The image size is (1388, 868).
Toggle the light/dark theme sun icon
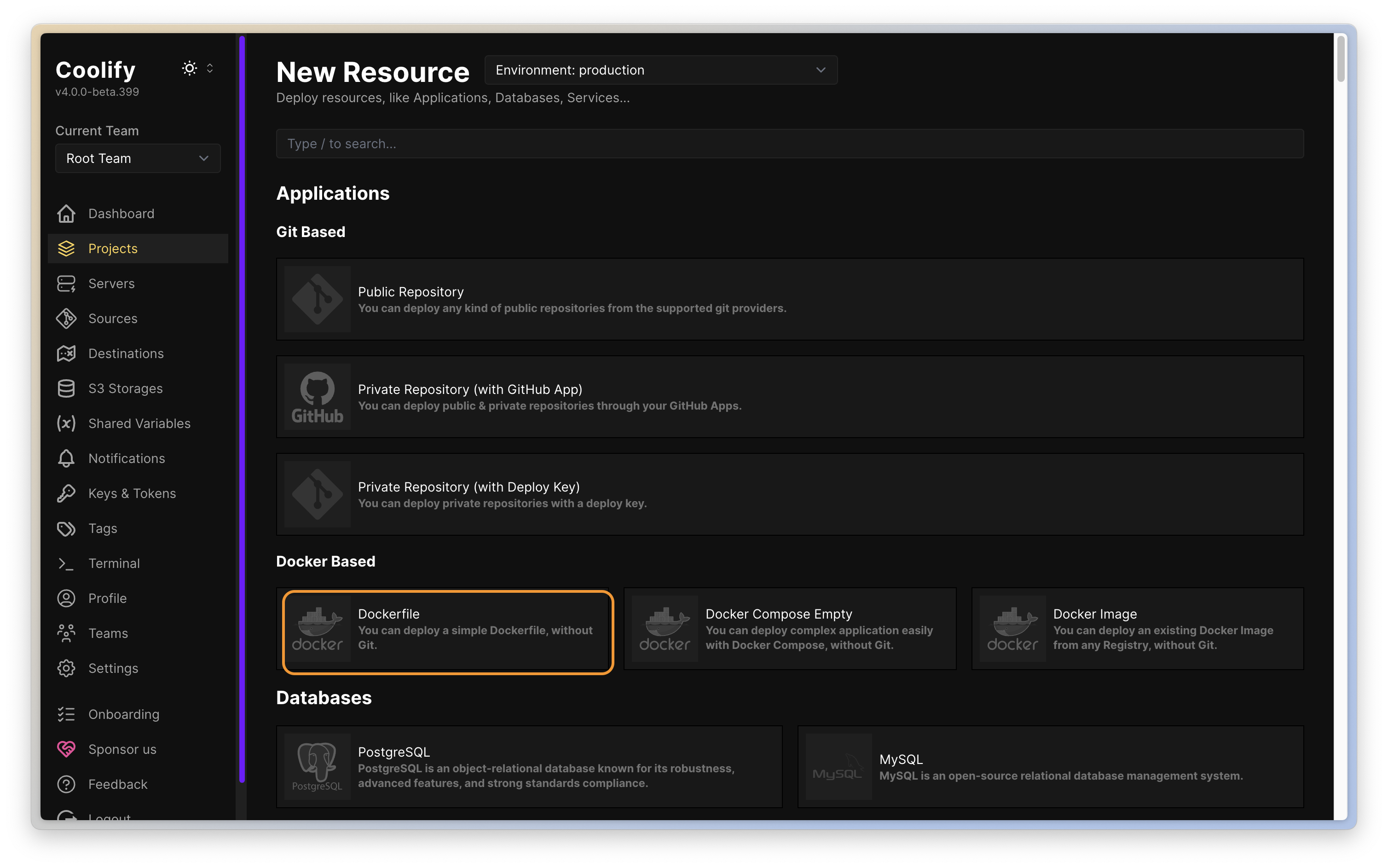coord(190,68)
